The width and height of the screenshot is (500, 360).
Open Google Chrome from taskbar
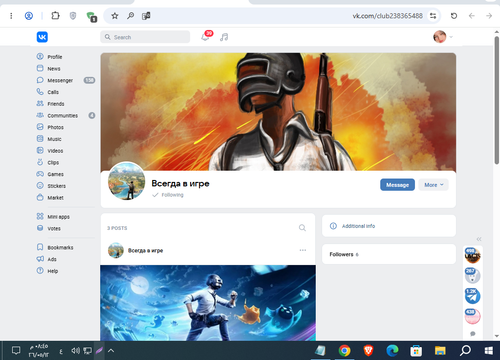[x=345, y=350]
